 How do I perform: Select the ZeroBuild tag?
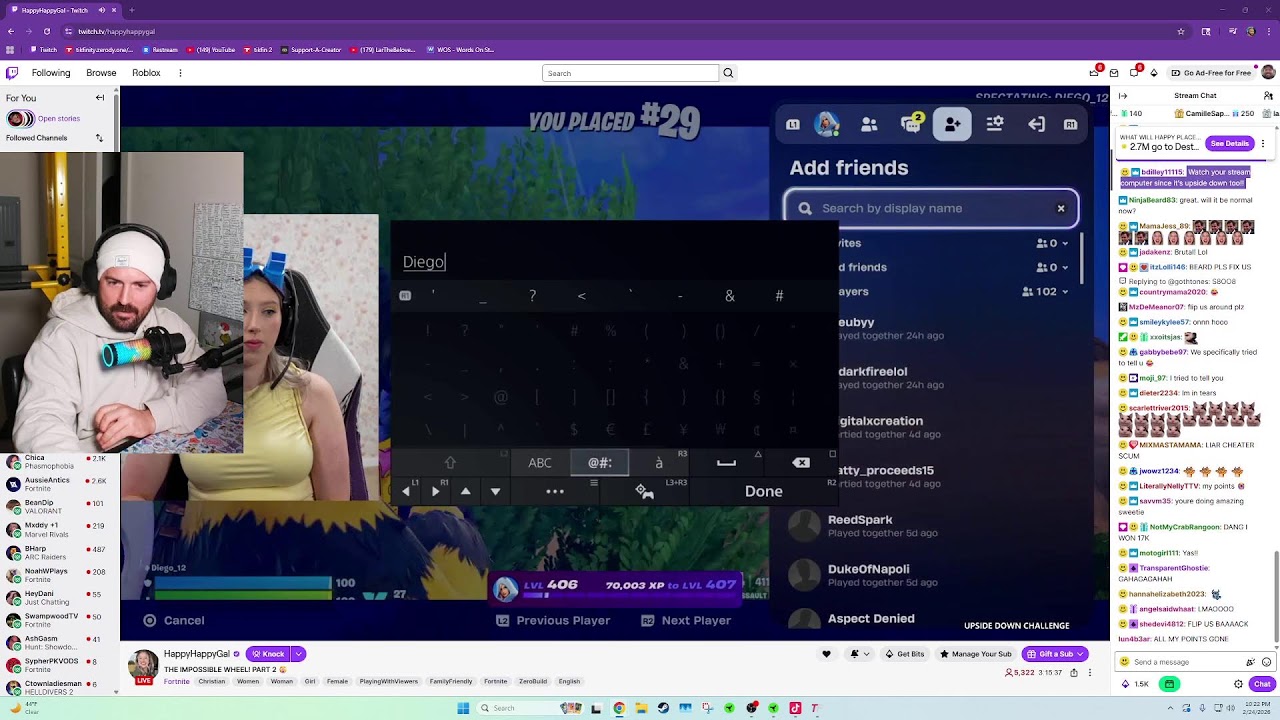(x=533, y=681)
